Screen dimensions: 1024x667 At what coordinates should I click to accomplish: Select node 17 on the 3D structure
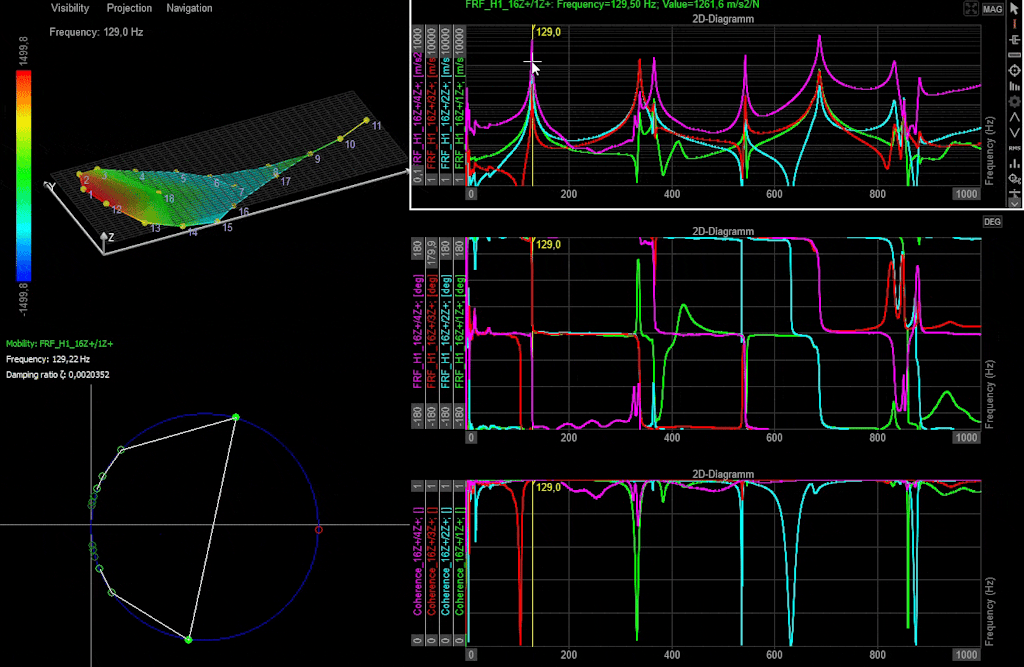pos(278,177)
